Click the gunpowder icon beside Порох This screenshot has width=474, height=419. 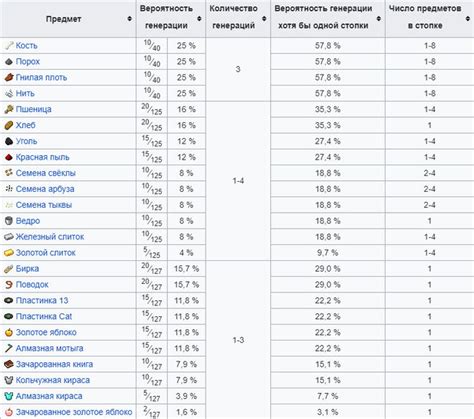click(x=9, y=61)
